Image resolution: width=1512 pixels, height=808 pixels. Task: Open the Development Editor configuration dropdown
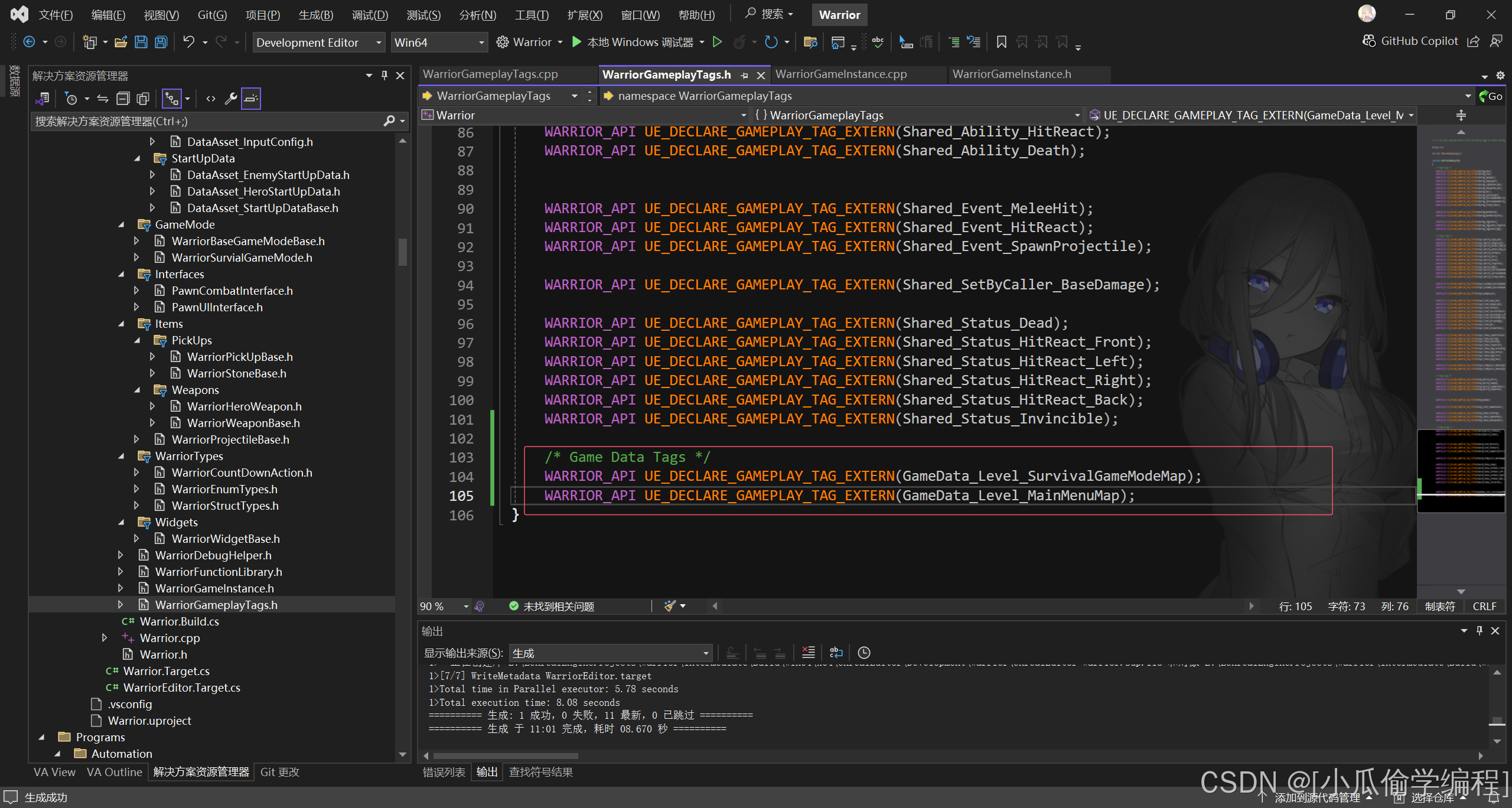click(319, 43)
